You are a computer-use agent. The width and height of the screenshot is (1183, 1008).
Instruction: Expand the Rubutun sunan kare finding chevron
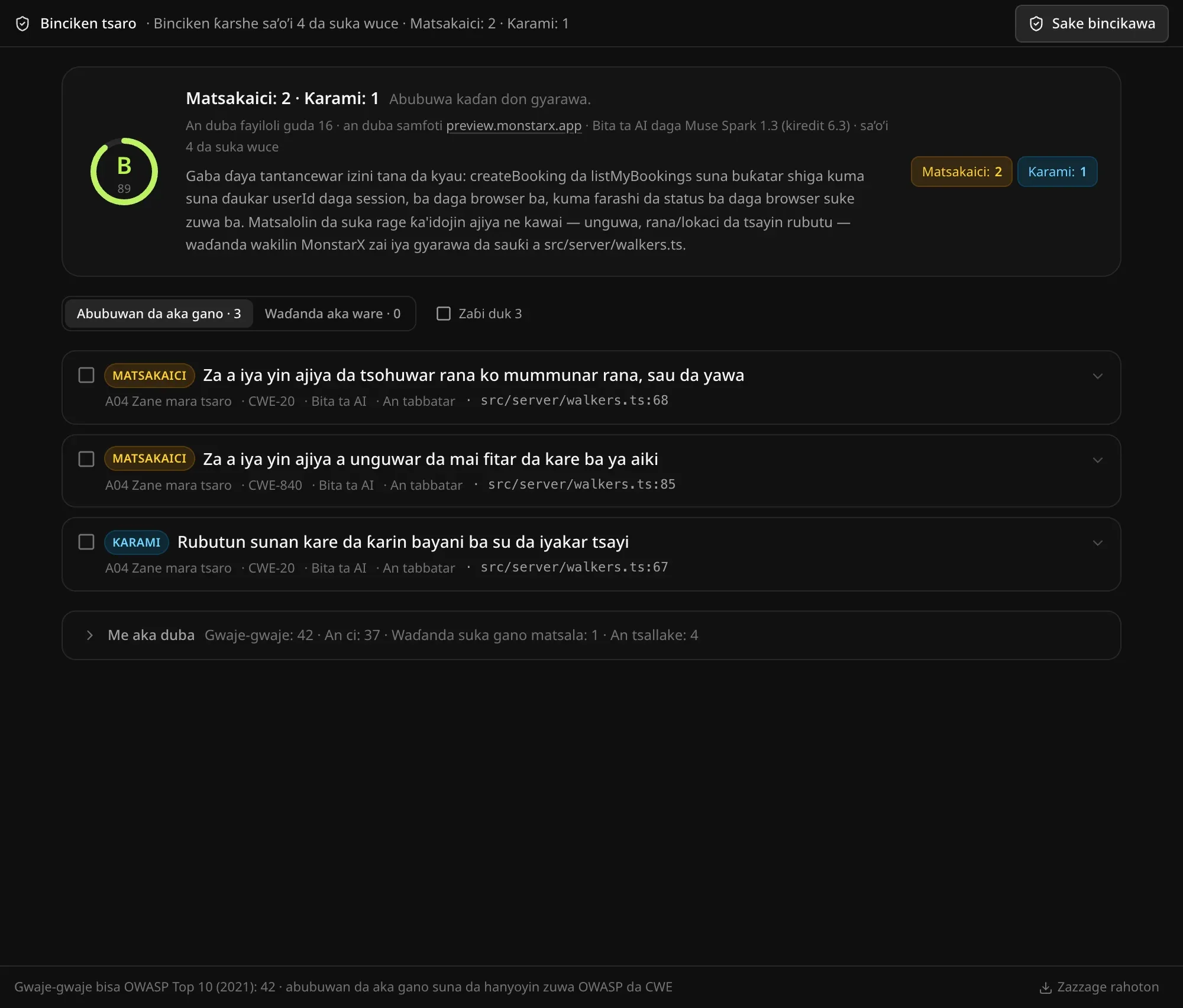coord(1097,543)
